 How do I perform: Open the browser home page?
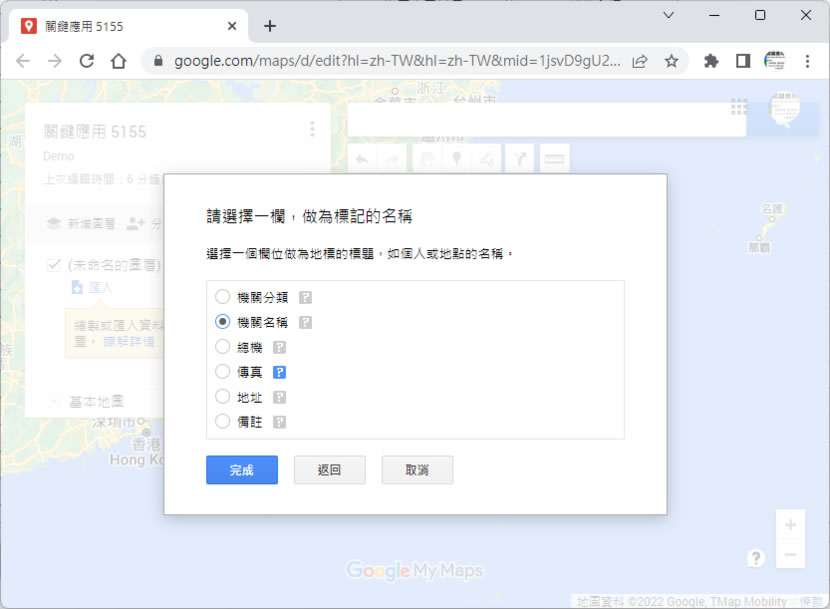pyautogui.click(x=119, y=61)
